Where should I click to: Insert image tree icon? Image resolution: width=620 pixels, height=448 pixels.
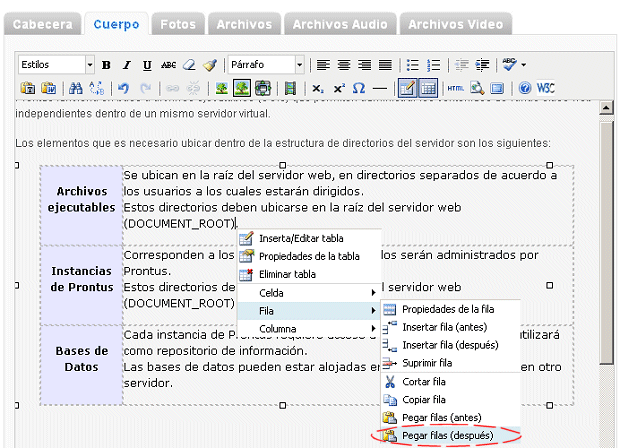(221, 88)
